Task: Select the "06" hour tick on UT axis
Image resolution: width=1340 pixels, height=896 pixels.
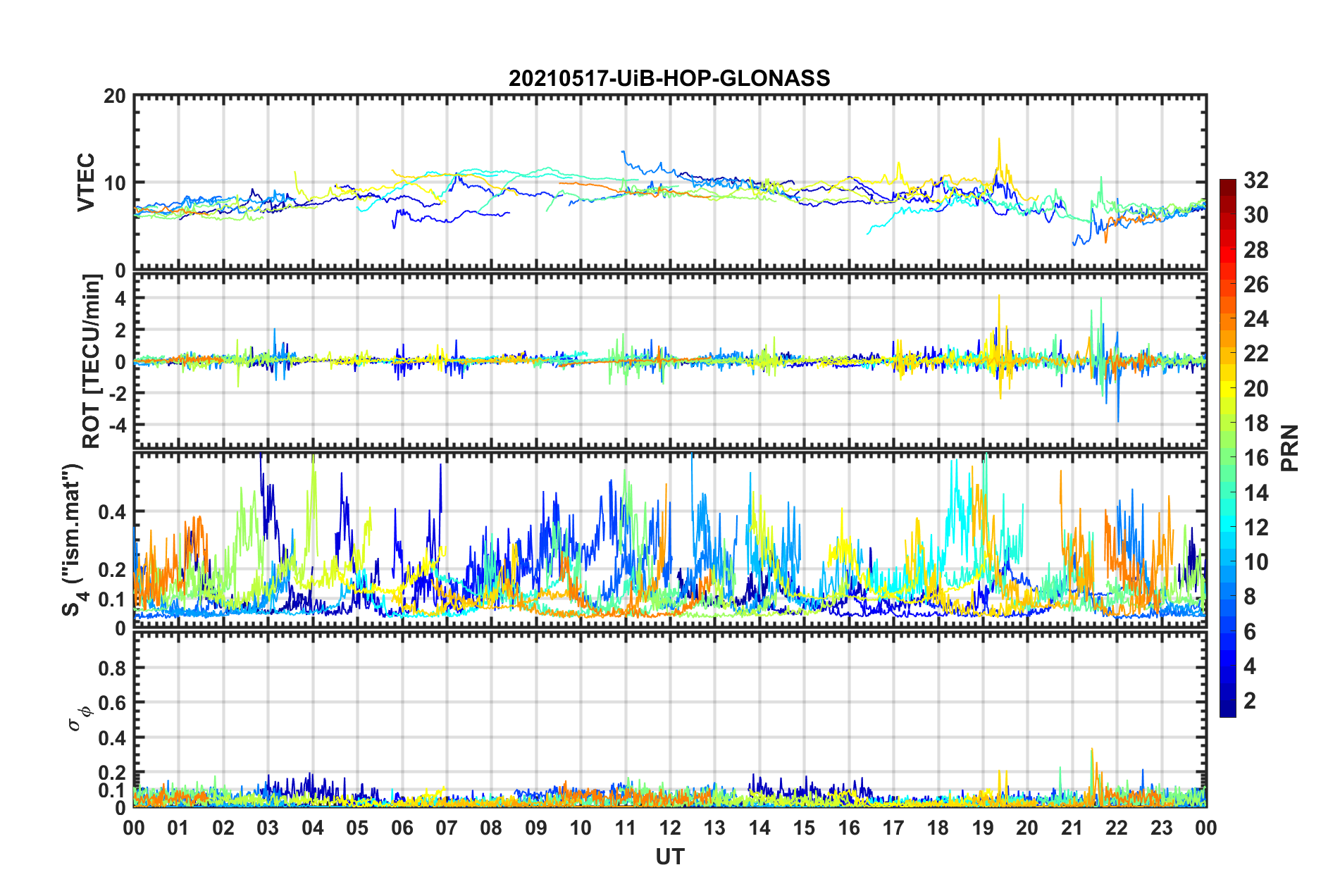Action: coord(402,828)
